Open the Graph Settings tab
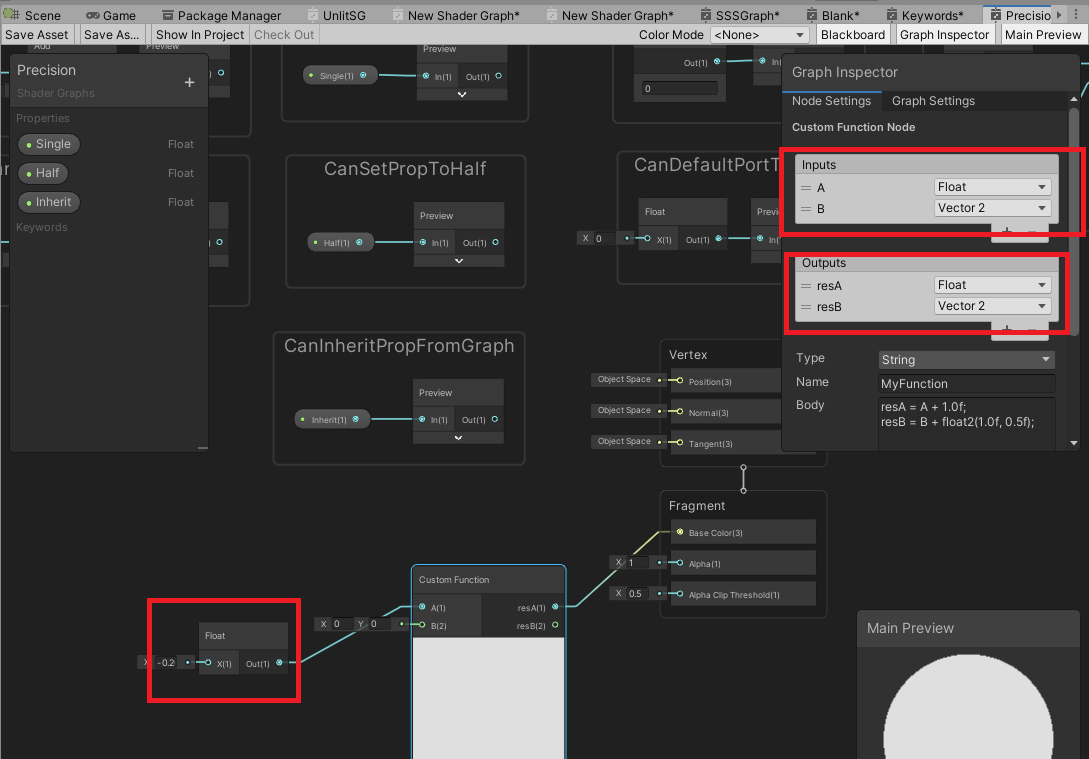1089x759 pixels. tap(933, 101)
